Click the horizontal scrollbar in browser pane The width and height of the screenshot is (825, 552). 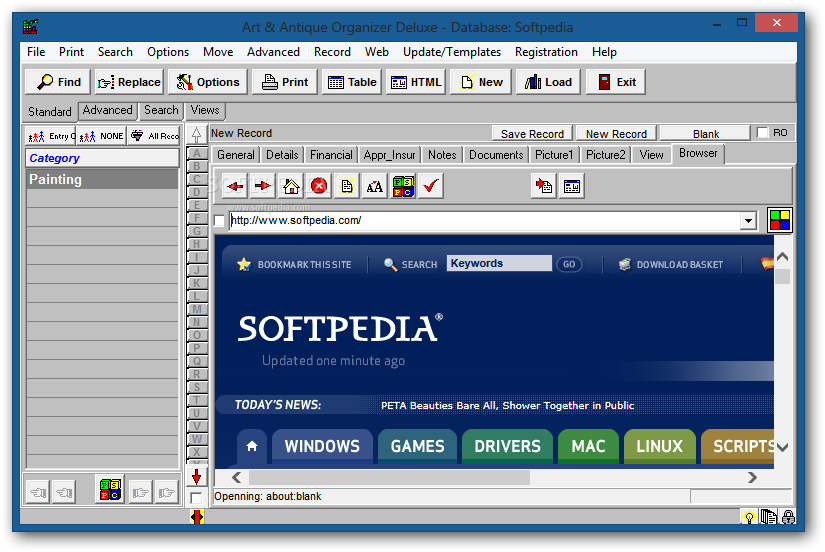click(389, 477)
